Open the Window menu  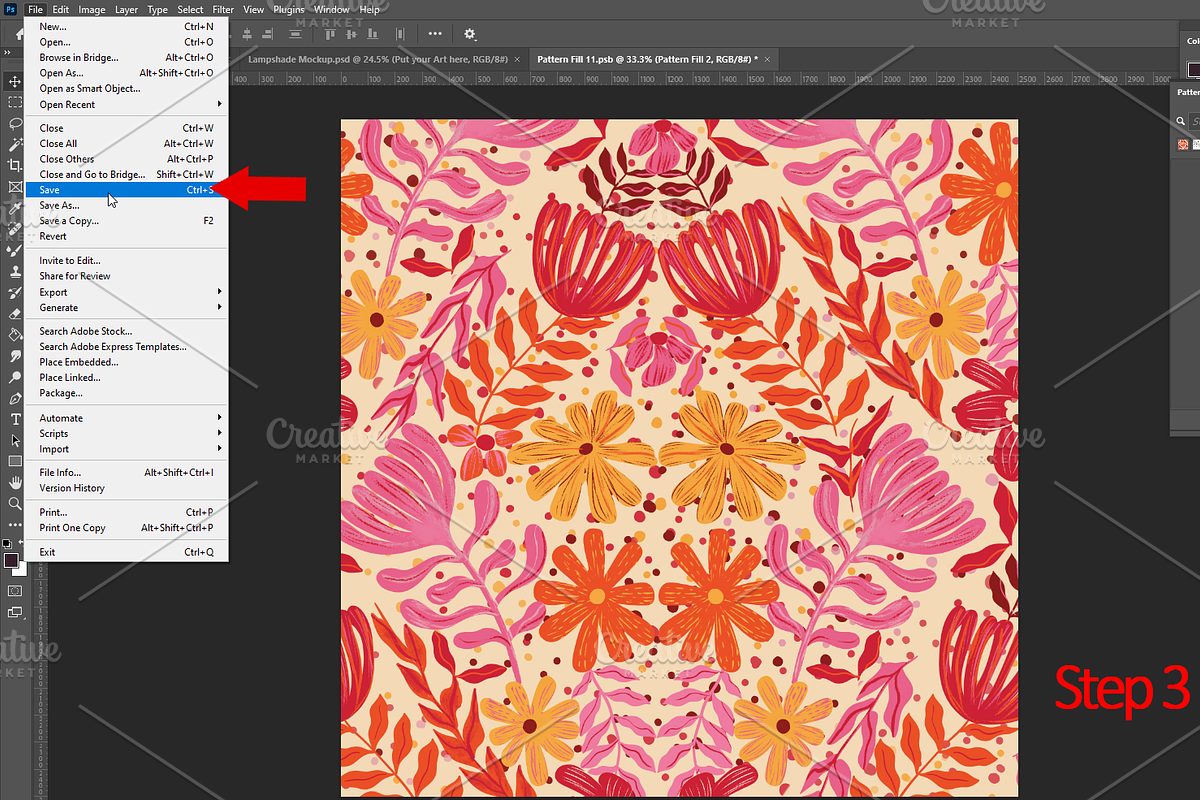[x=332, y=9]
